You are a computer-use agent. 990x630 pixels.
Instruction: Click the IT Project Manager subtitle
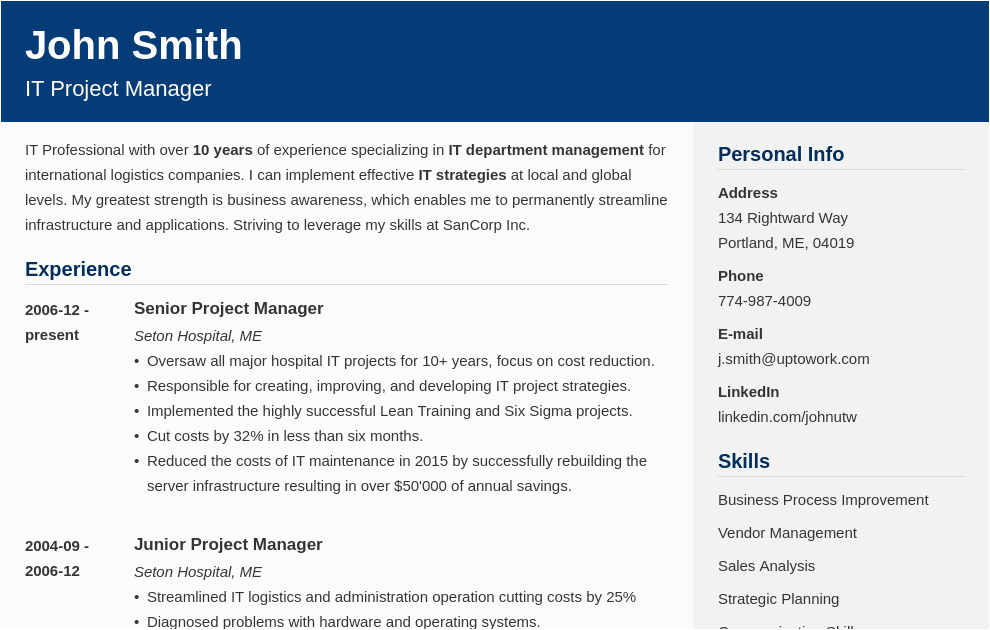118,89
